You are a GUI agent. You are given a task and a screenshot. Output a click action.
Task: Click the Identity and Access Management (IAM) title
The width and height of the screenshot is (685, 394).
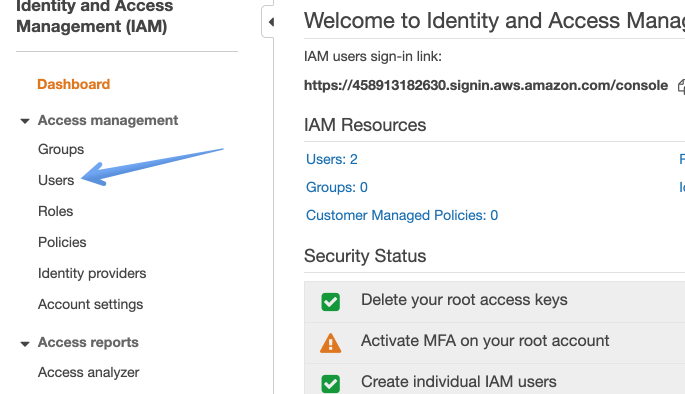coord(94,17)
